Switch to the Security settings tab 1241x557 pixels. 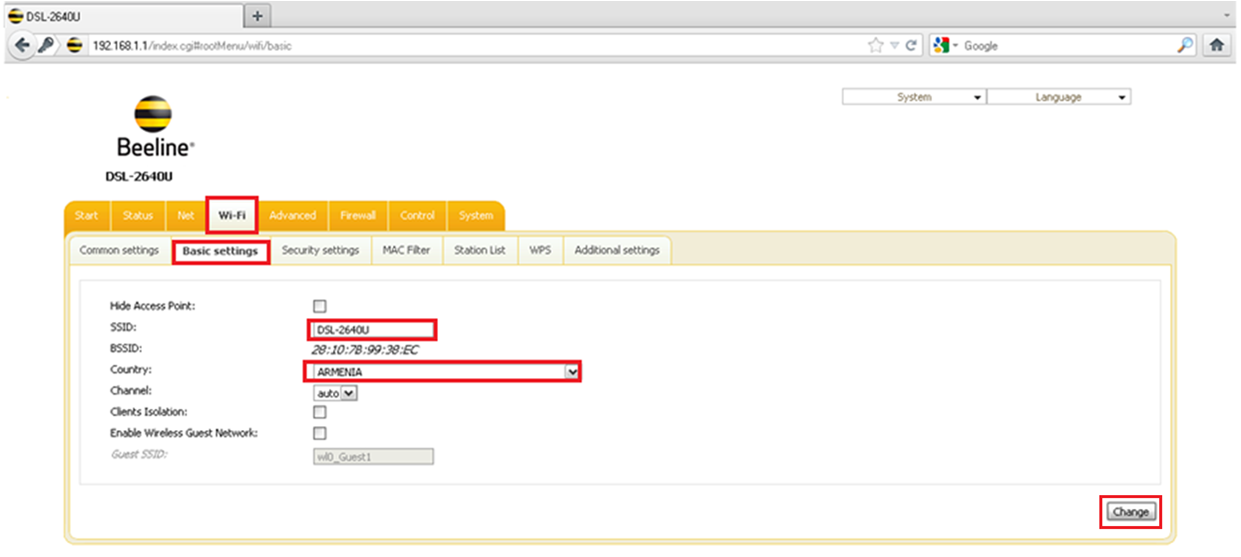click(x=320, y=250)
